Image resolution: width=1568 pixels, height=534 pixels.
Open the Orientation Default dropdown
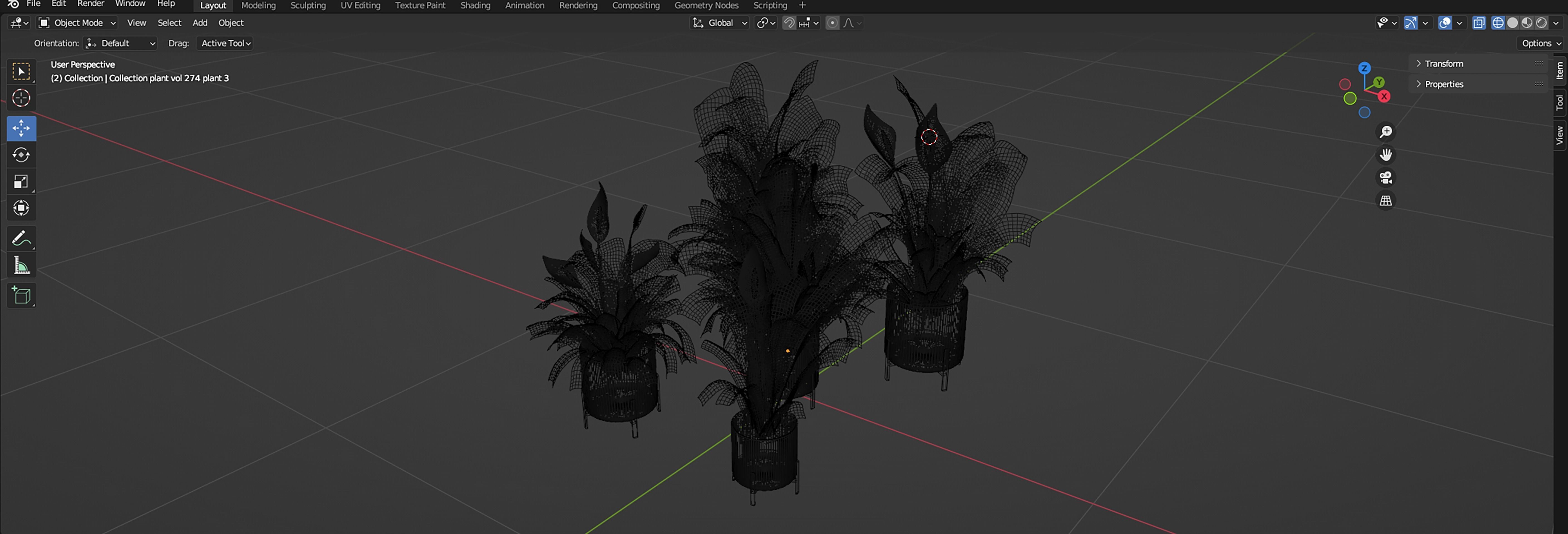coord(120,43)
